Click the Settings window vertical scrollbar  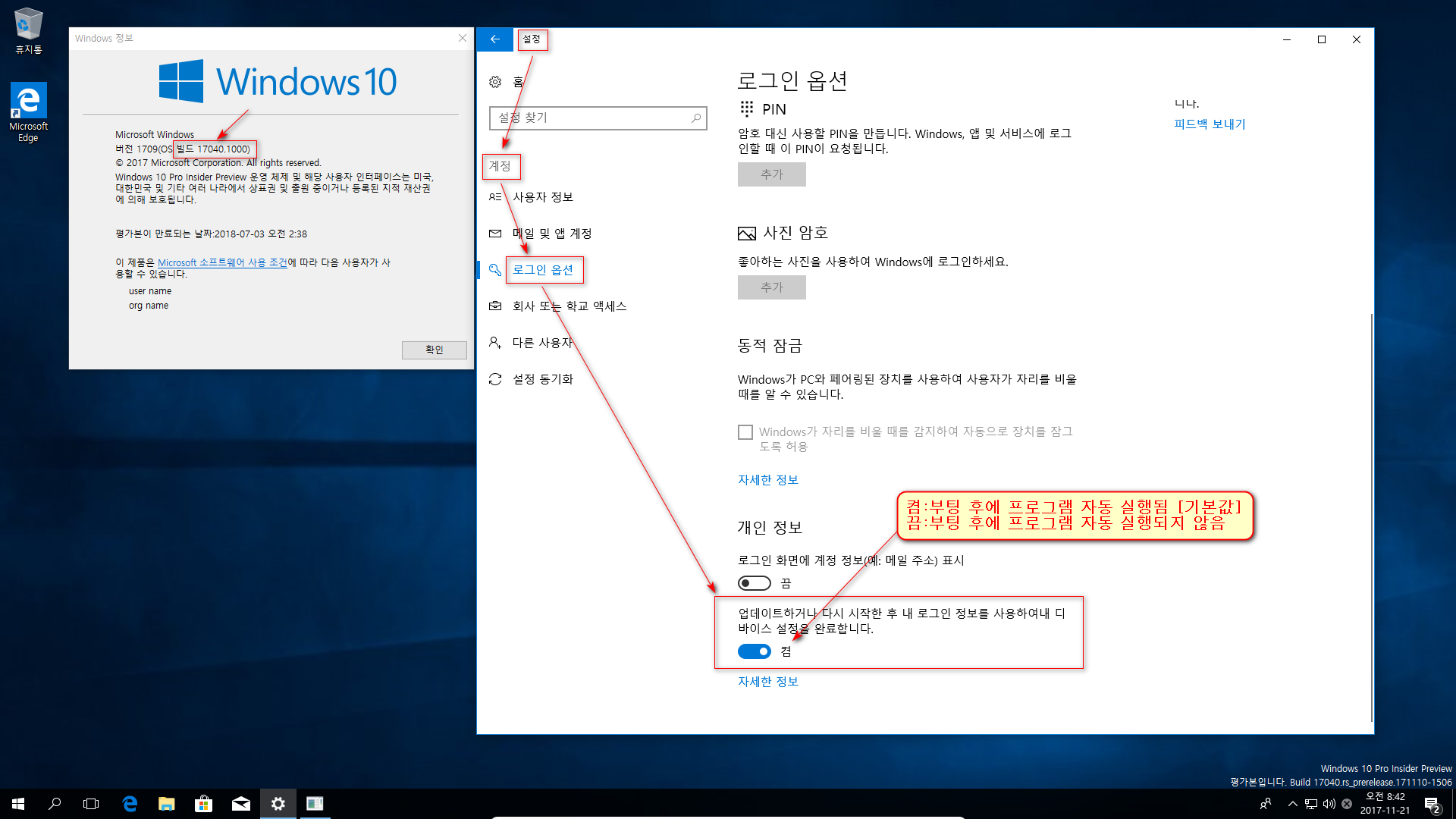(x=1371, y=517)
